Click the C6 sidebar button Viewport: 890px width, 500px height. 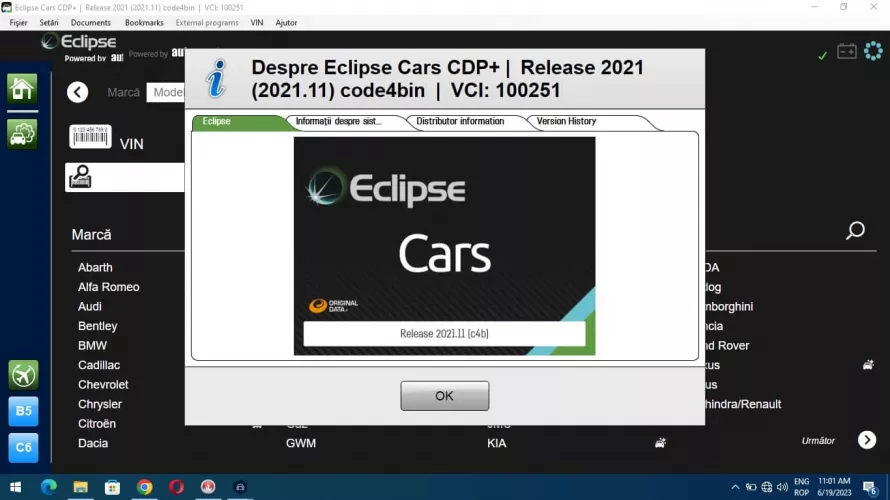tap(23, 448)
